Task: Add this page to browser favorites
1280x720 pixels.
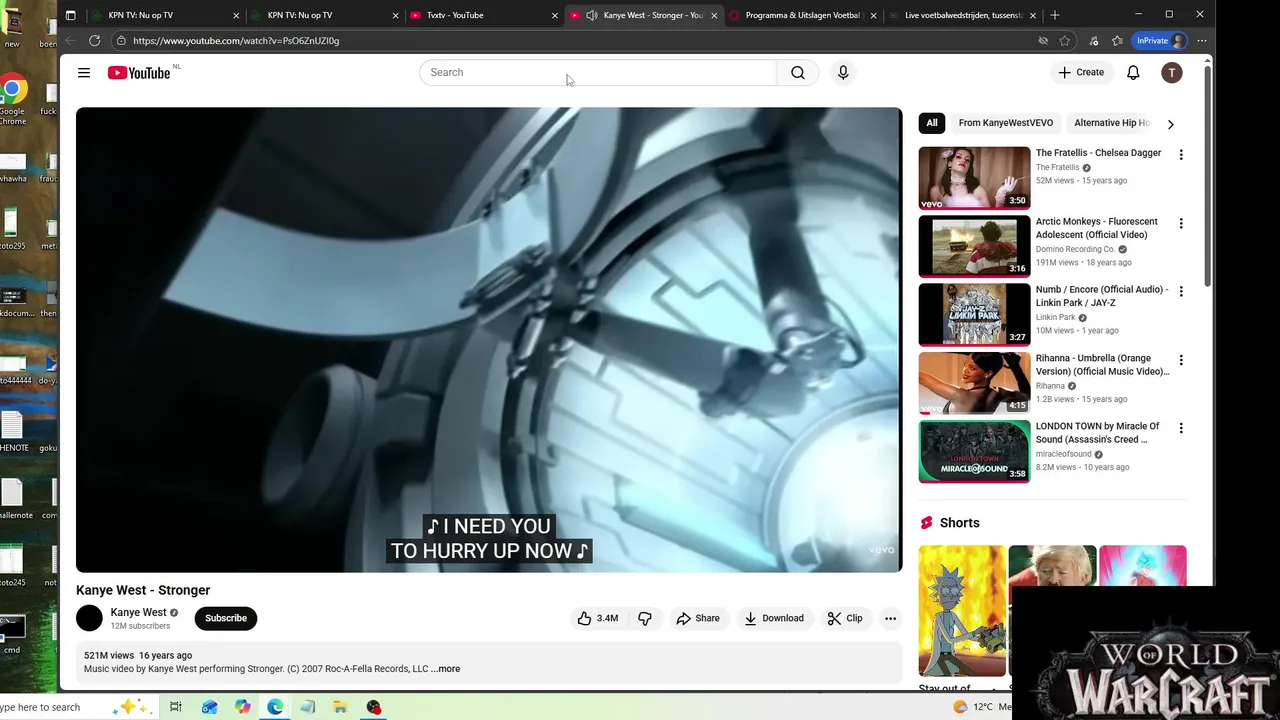Action: click(1066, 41)
